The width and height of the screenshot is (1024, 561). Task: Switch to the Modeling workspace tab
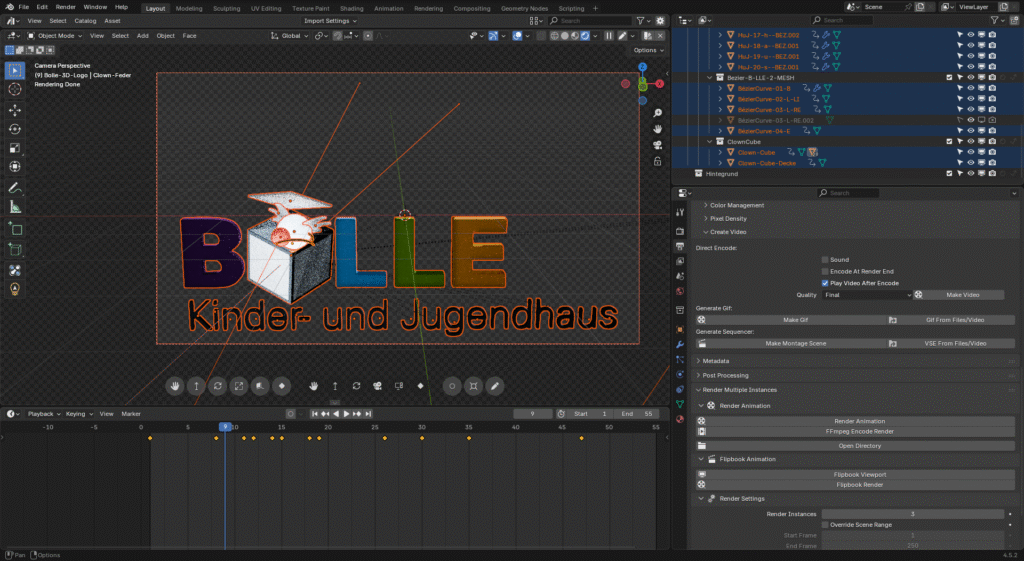(x=189, y=8)
